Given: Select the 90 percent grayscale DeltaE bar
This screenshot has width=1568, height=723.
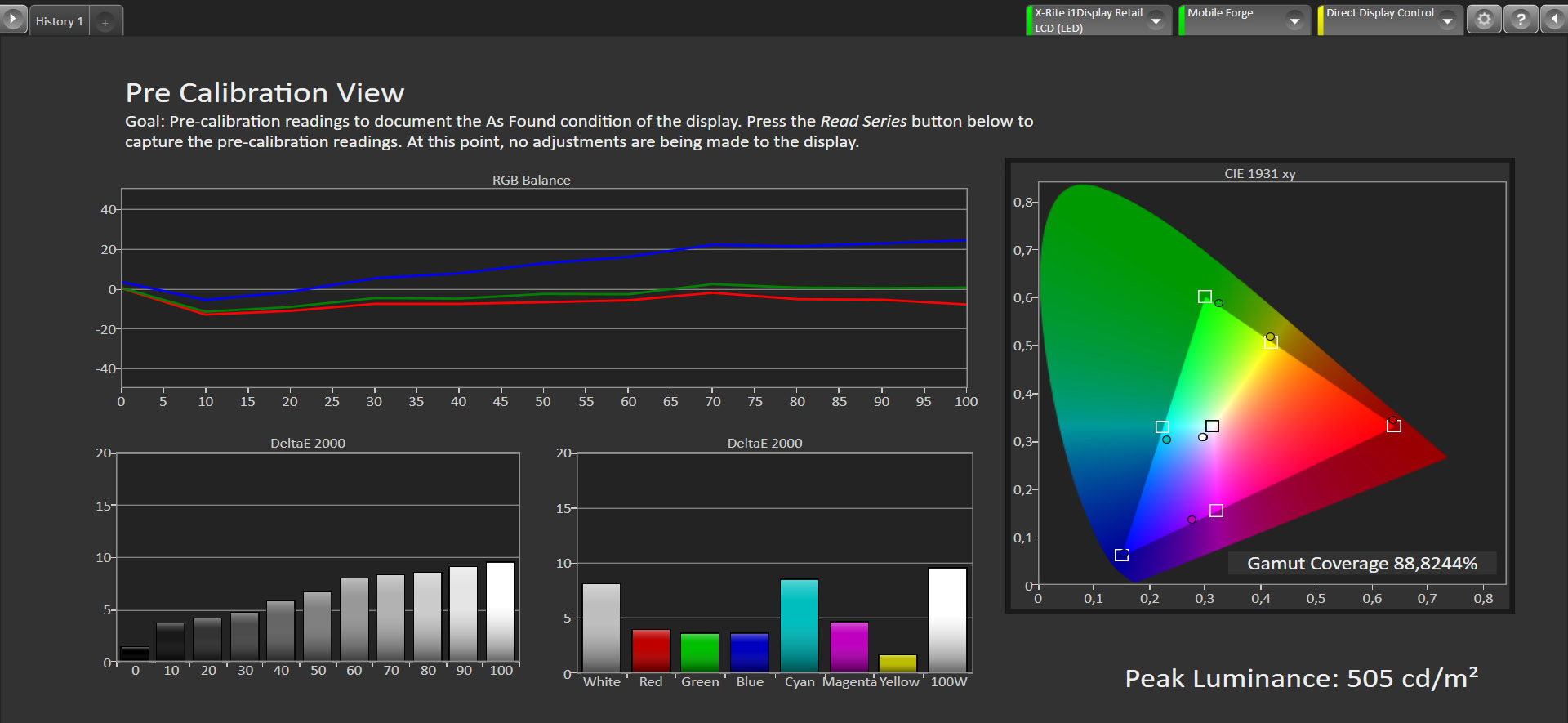Looking at the screenshot, I should click(463, 614).
